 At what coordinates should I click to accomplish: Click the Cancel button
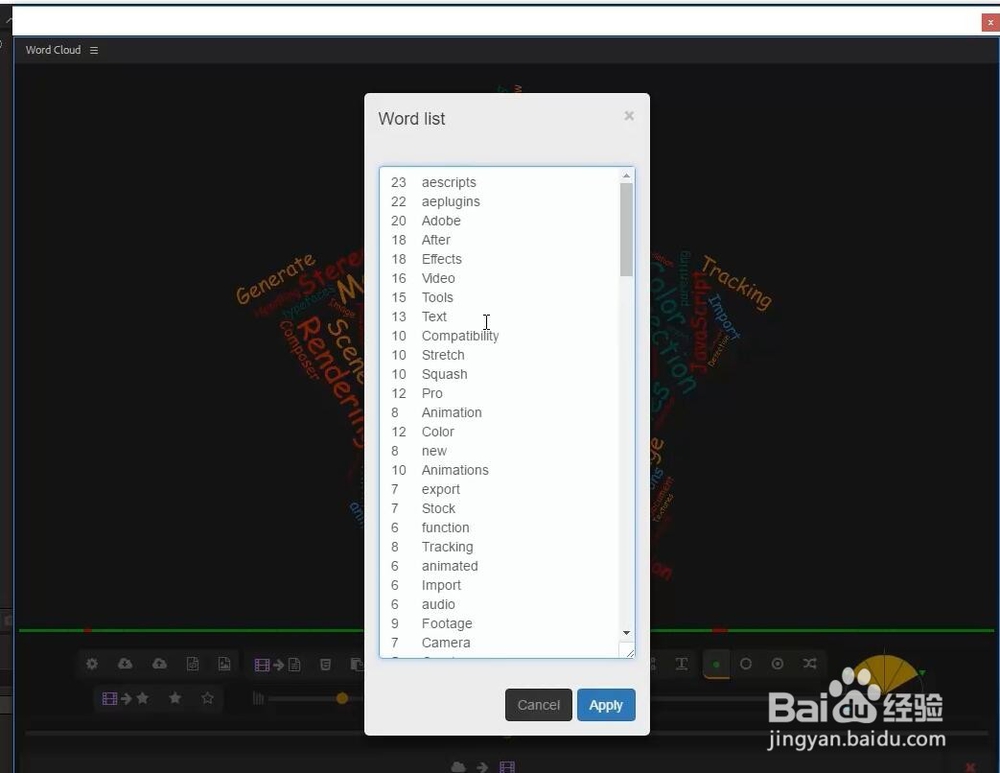pos(538,705)
